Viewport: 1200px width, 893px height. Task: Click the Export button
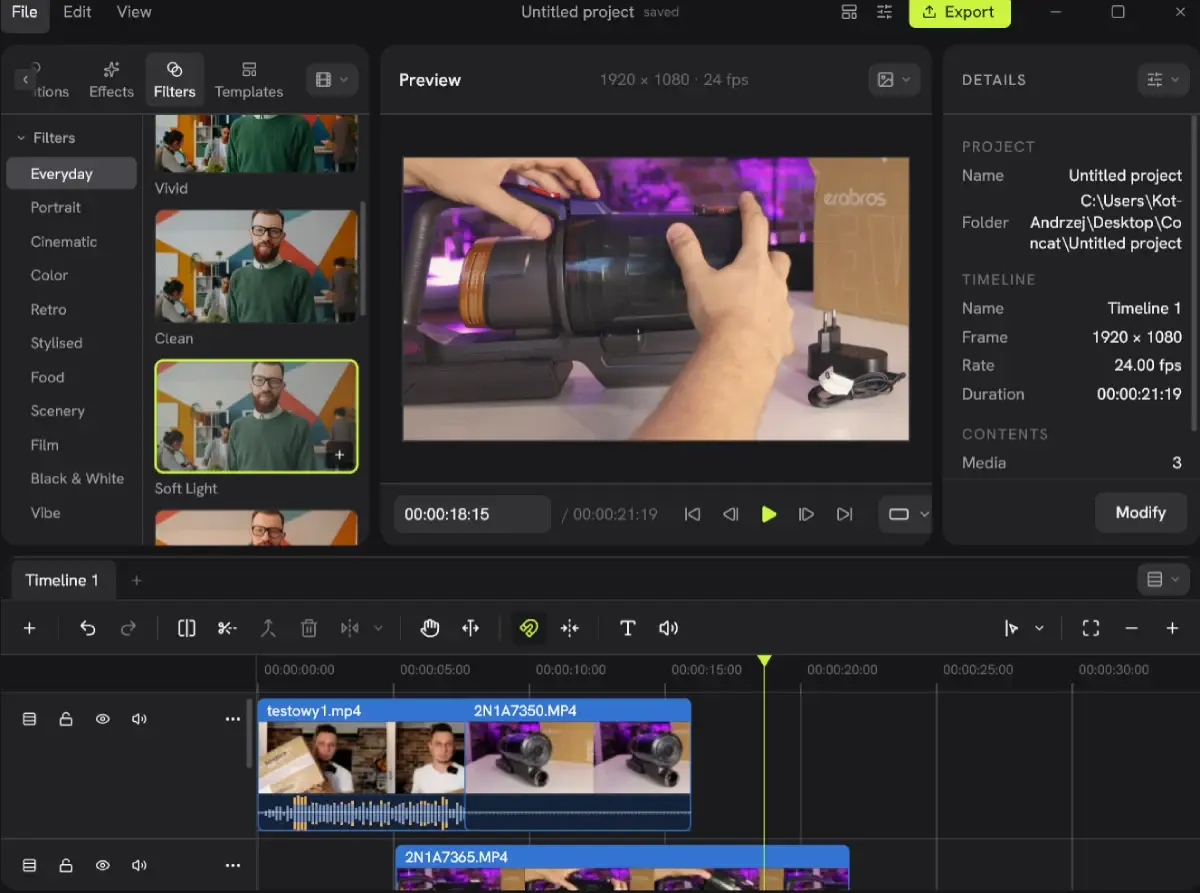point(959,12)
